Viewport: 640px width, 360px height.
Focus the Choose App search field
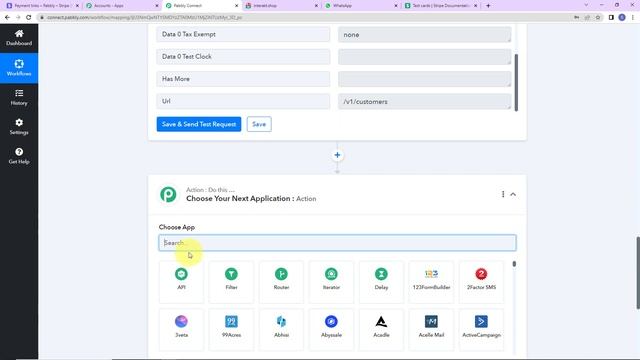[x=337, y=242]
